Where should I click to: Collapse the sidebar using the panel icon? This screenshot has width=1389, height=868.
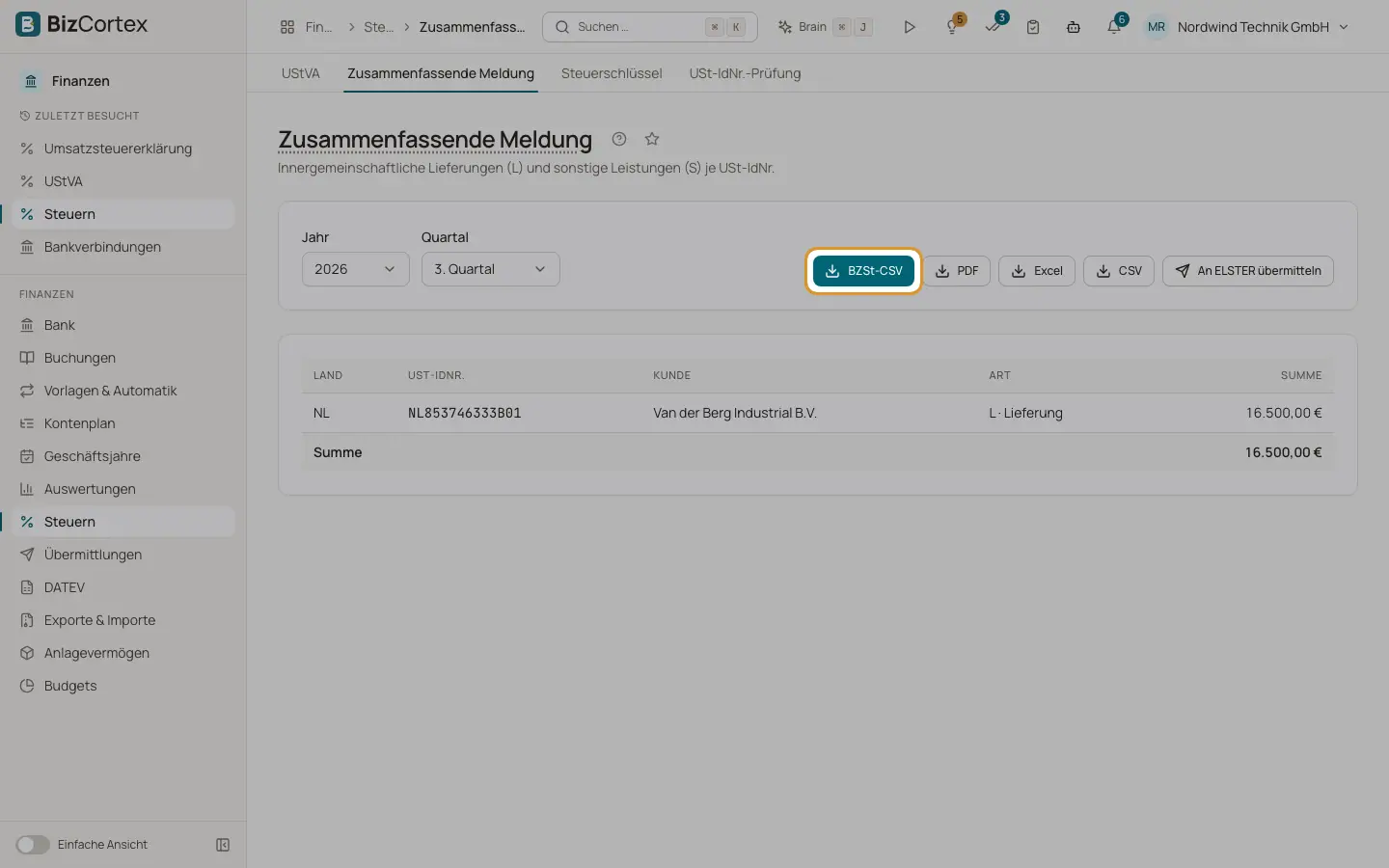coord(223,845)
